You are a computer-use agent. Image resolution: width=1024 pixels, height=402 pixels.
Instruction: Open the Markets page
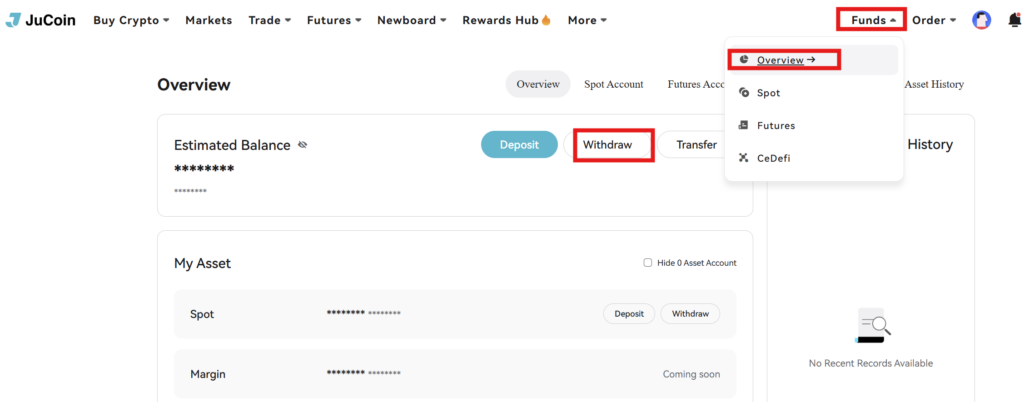(209, 20)
